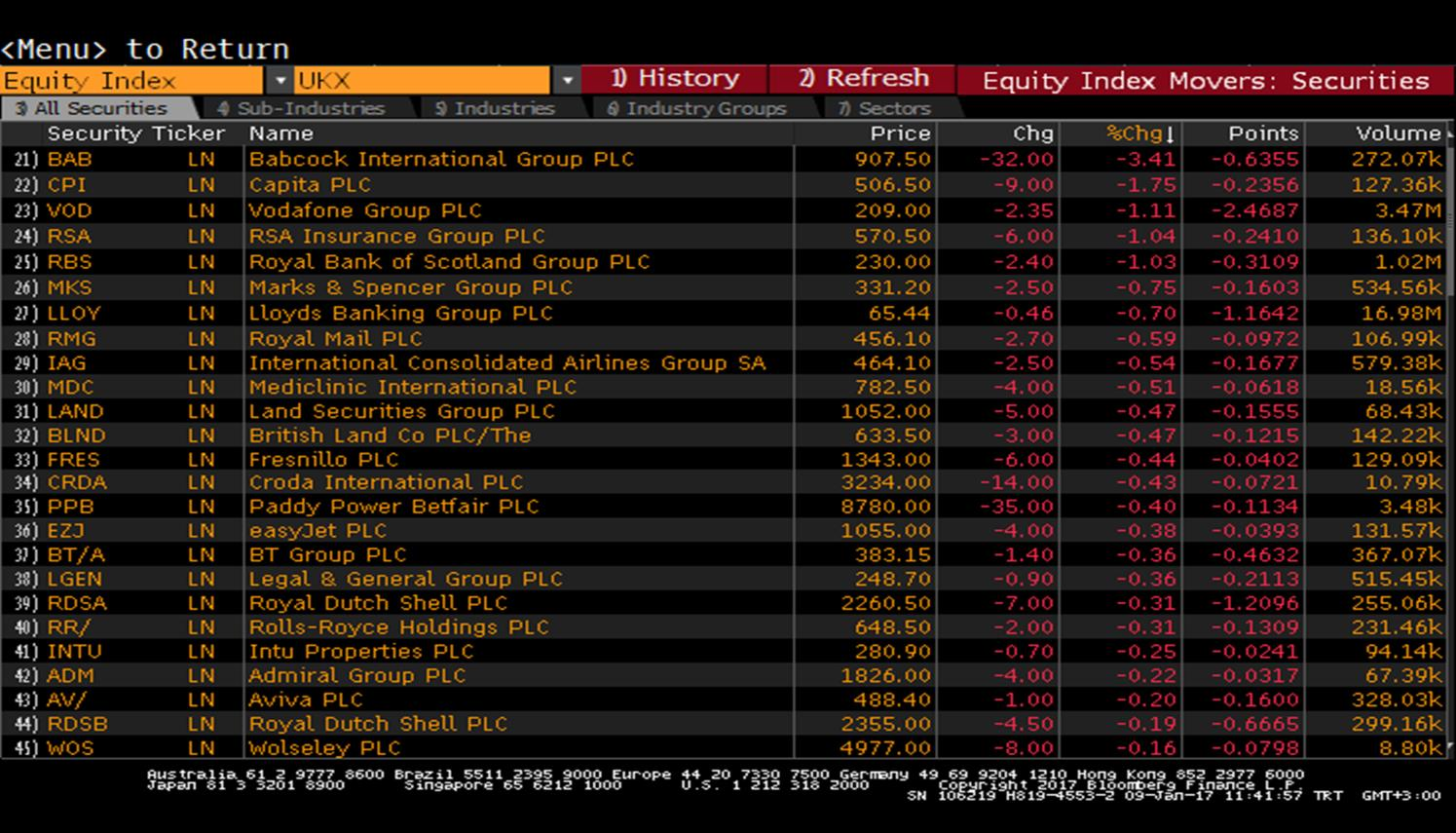Viewport: 1456px width, 833px height.
Task: Click the percent change -3.41
Action: (1146, 159)
